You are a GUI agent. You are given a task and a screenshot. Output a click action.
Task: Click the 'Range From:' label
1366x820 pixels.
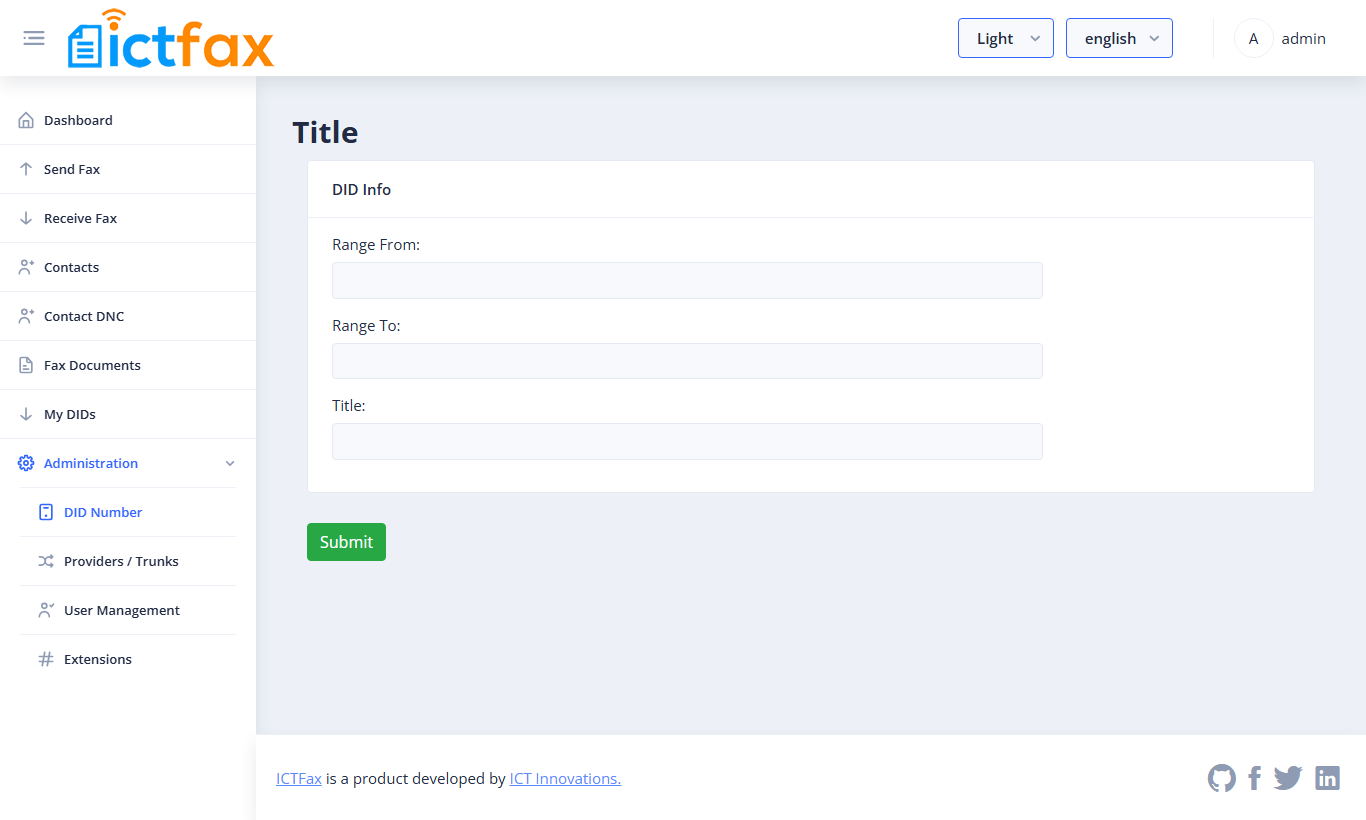pyautogui.click(x=376, y=244)
